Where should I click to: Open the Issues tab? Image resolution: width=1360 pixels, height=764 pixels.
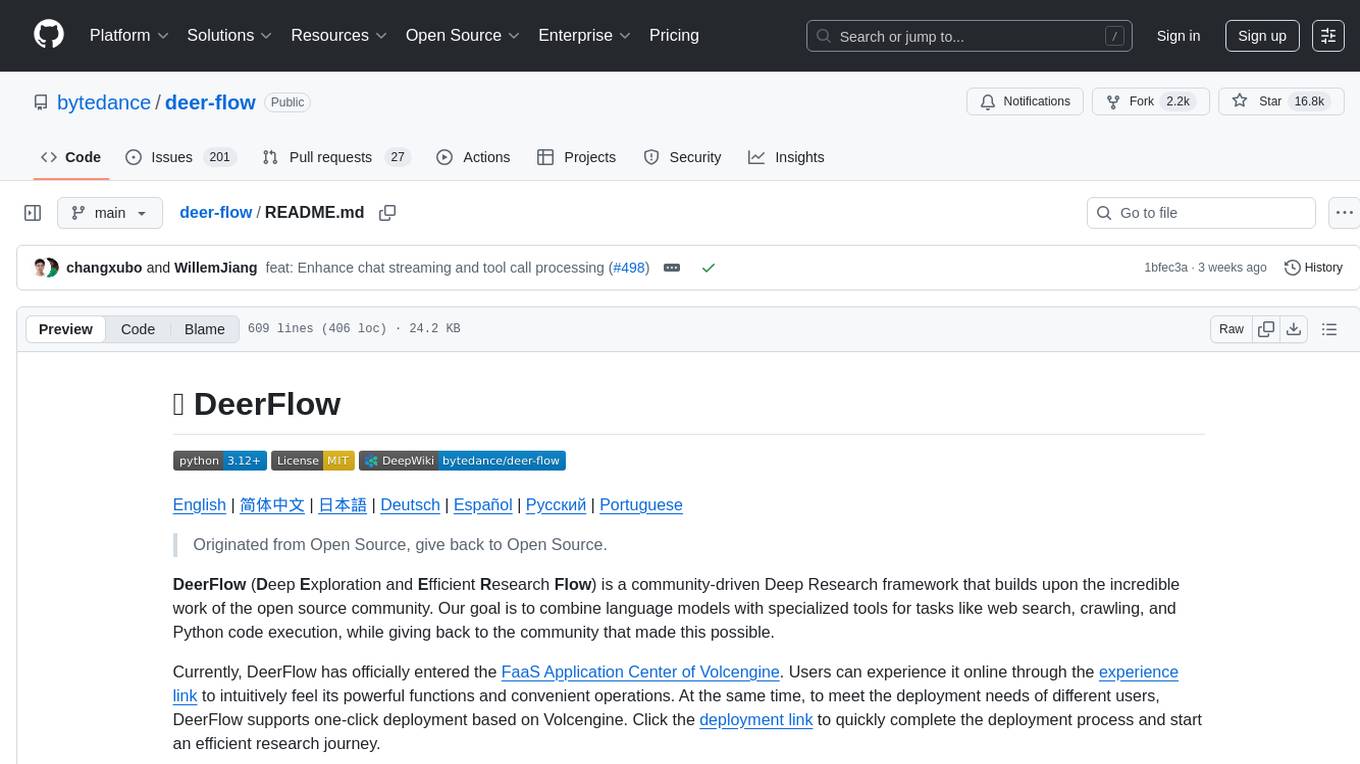[180, 157]
